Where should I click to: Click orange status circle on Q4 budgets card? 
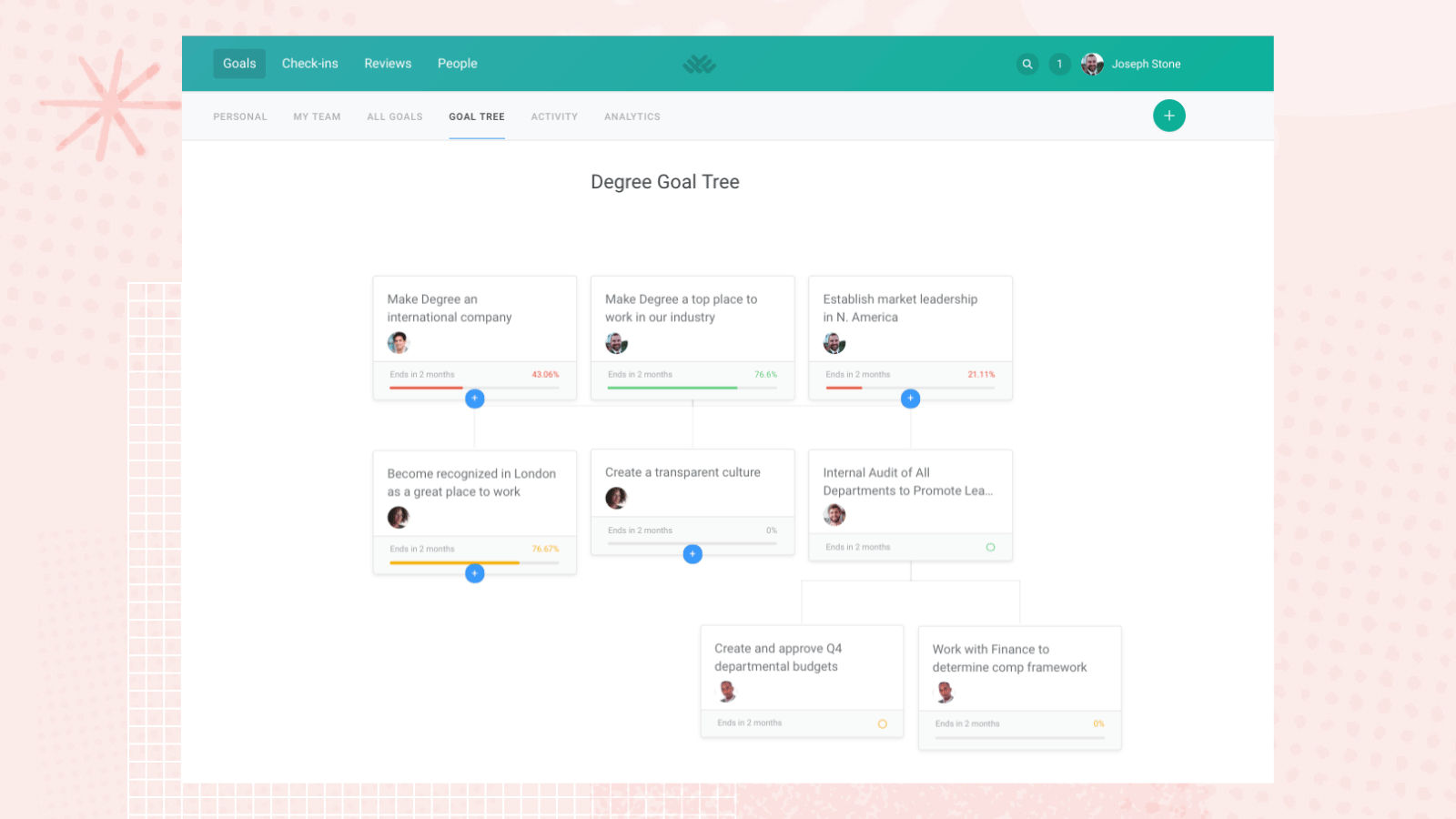[x=882, y=723]
